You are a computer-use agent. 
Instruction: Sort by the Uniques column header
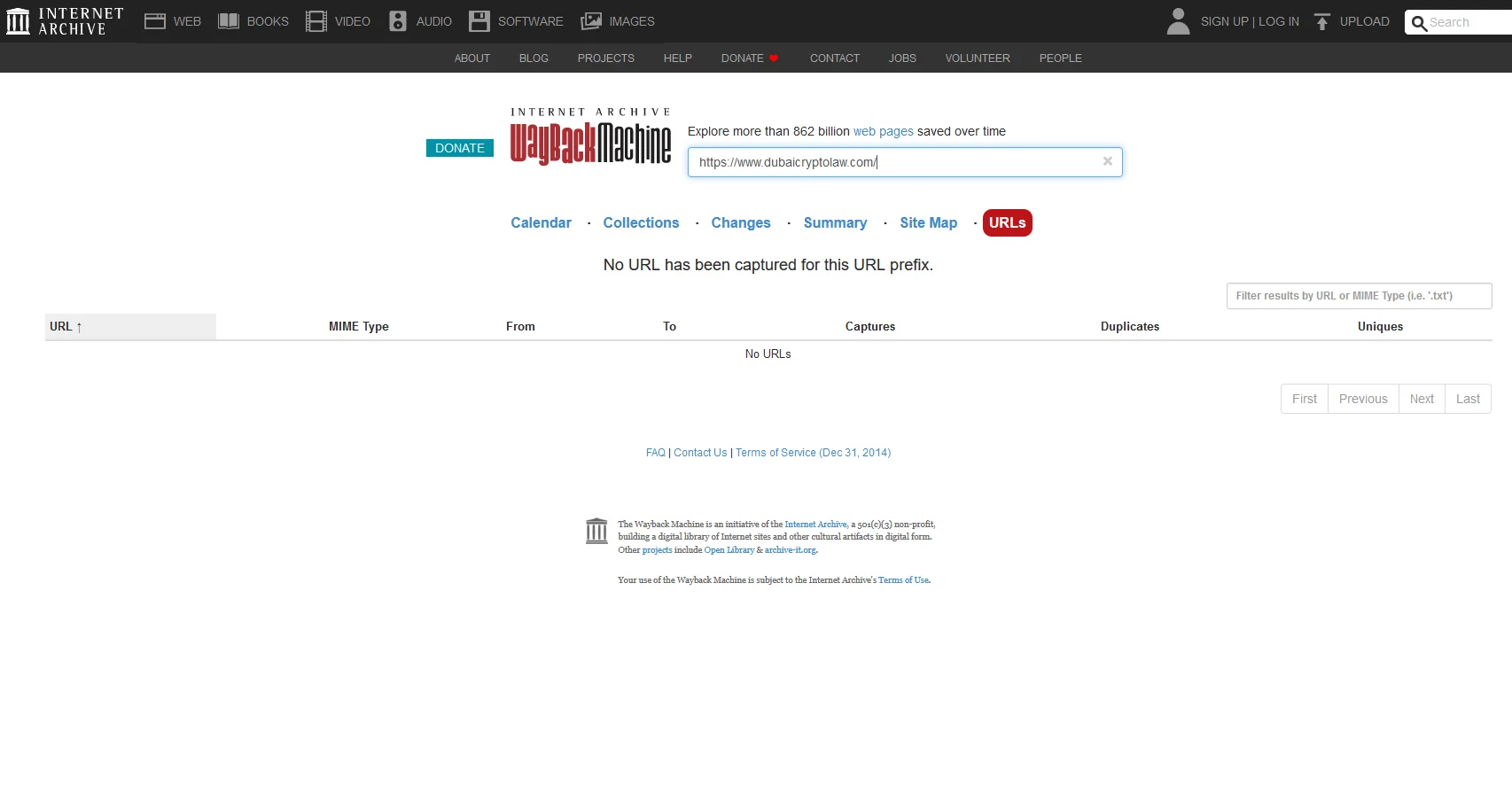(x=1380, y=326)
